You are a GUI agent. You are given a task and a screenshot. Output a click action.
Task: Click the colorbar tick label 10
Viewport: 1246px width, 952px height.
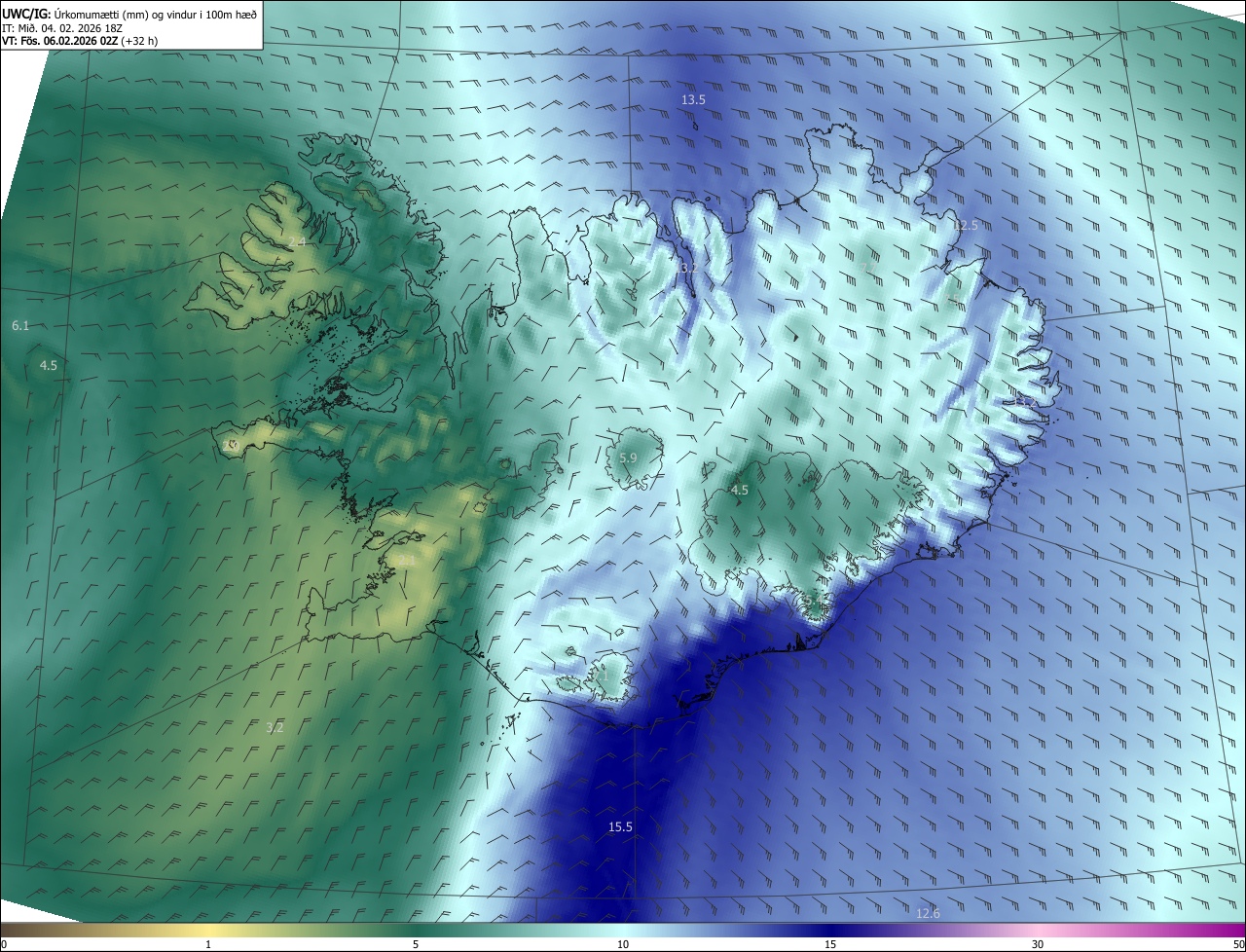coord(623,944)
